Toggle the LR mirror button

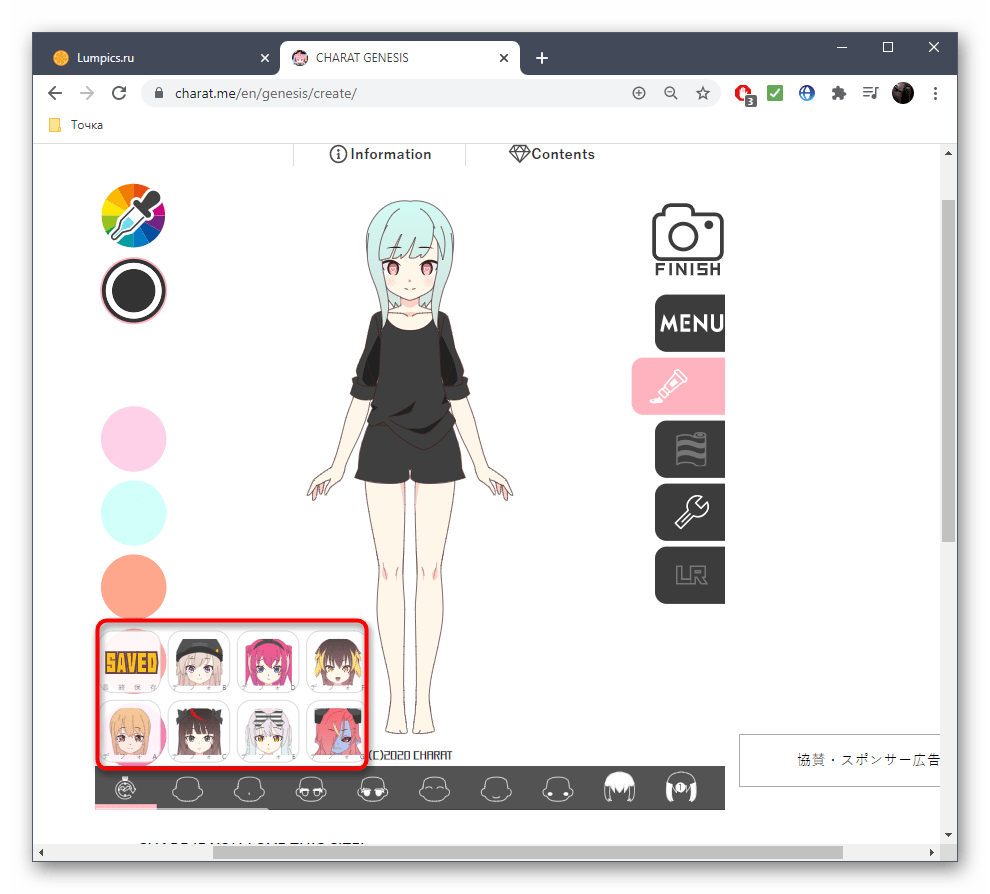coord(689,575)
